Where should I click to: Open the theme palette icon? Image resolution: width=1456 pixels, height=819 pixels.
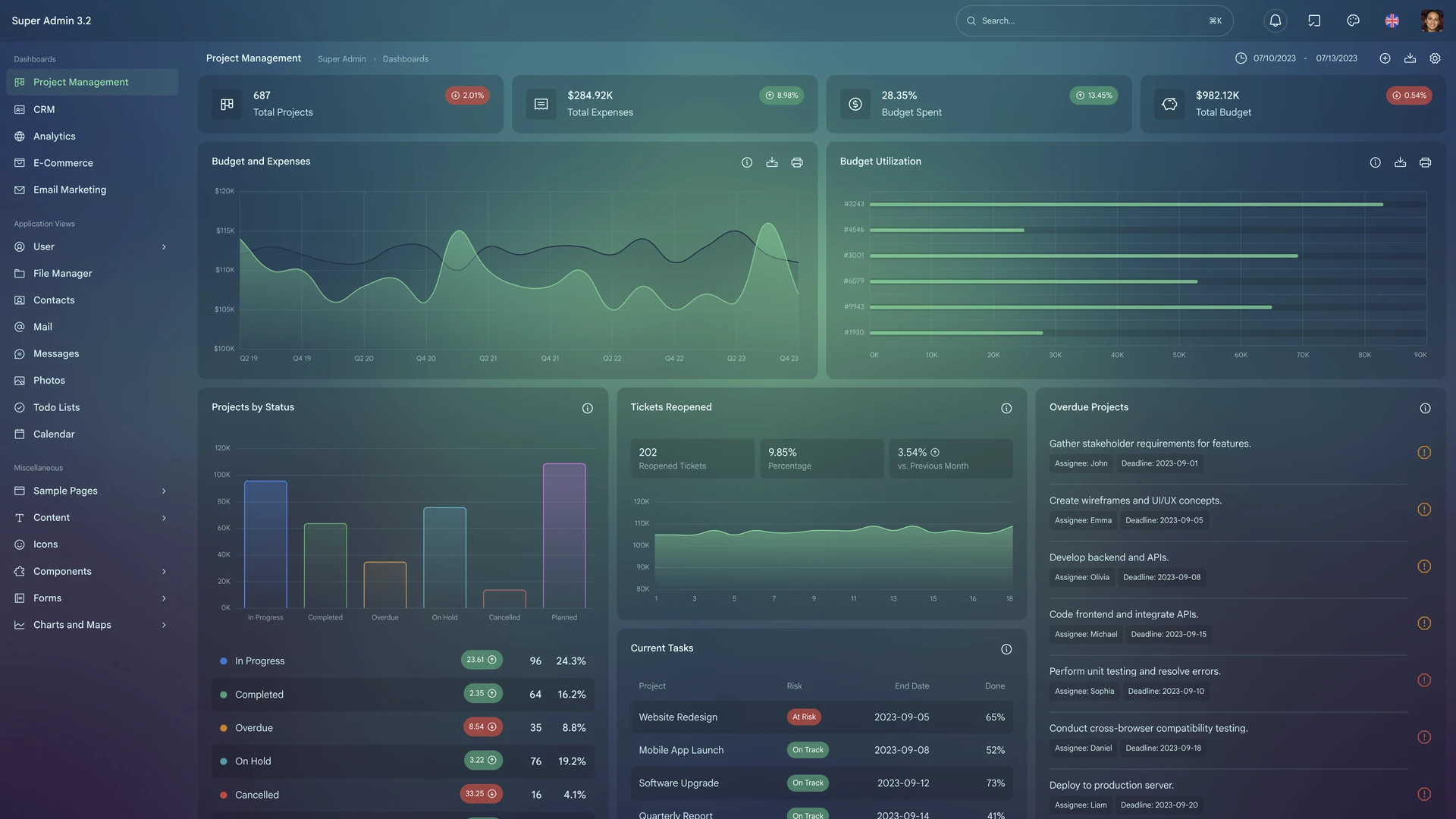pos(1353,20)
